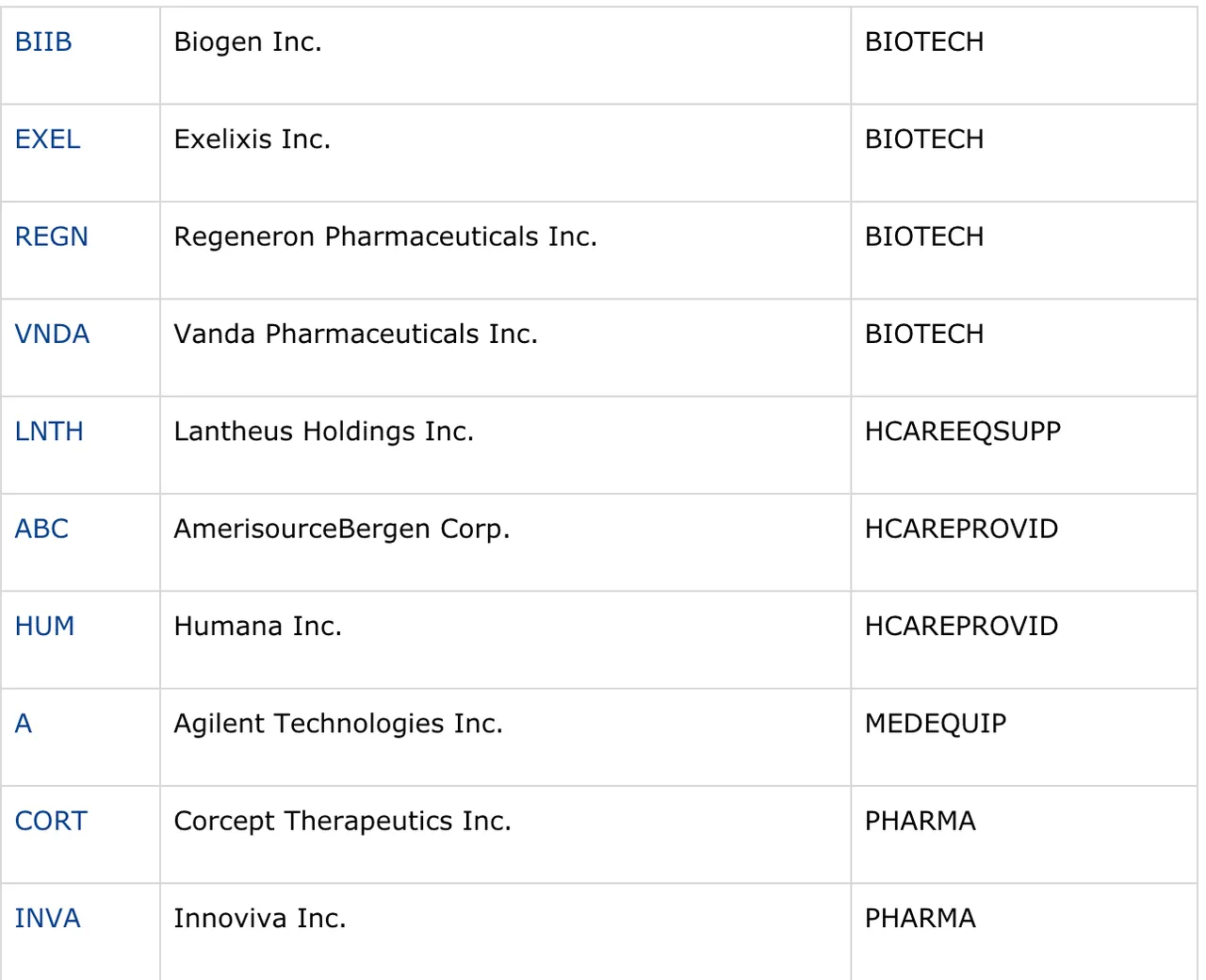Open the LNTH ticker link
This screenshot has width=1206, height=980.
point(49,432)
